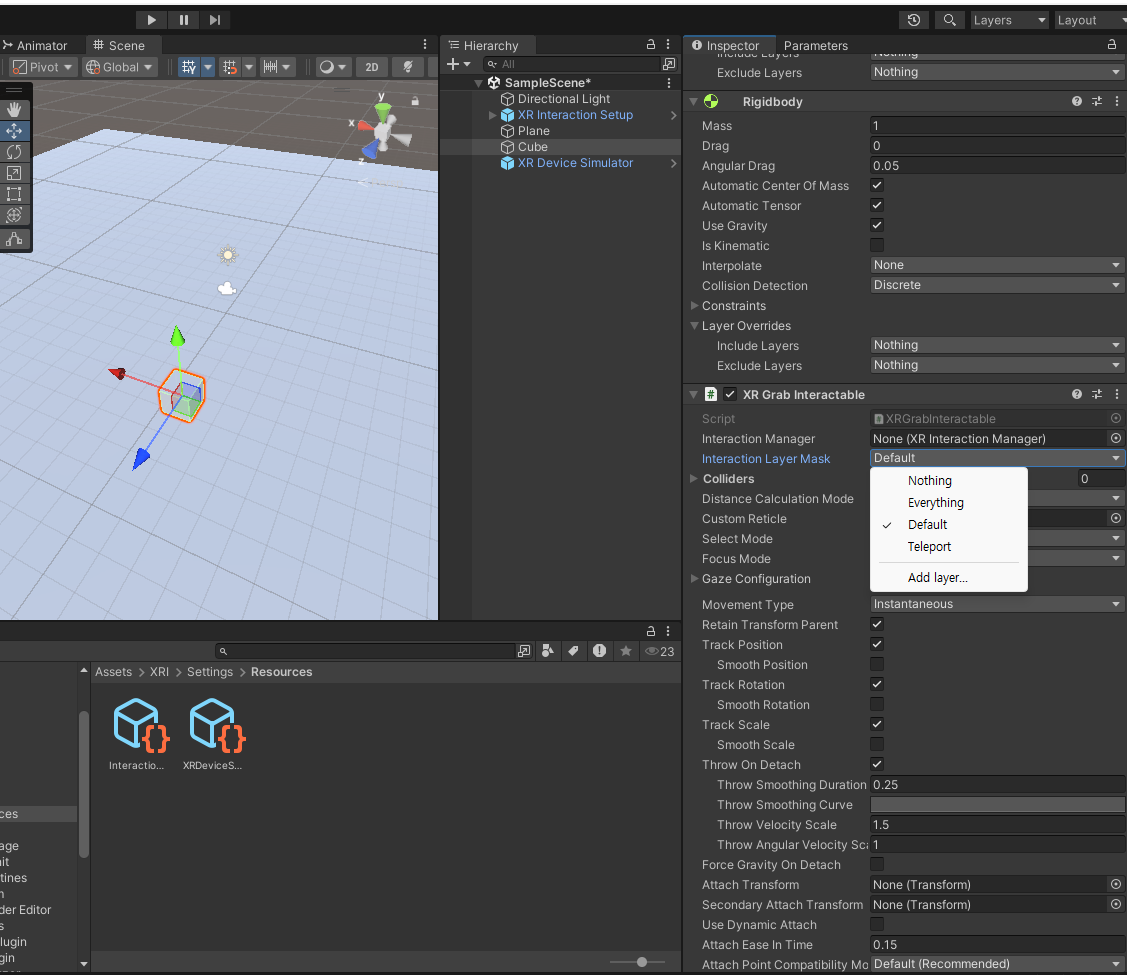Open Rigidbody help reference icon
The width and height of the screenshot is (1127, 975).
coord(1077,101)
